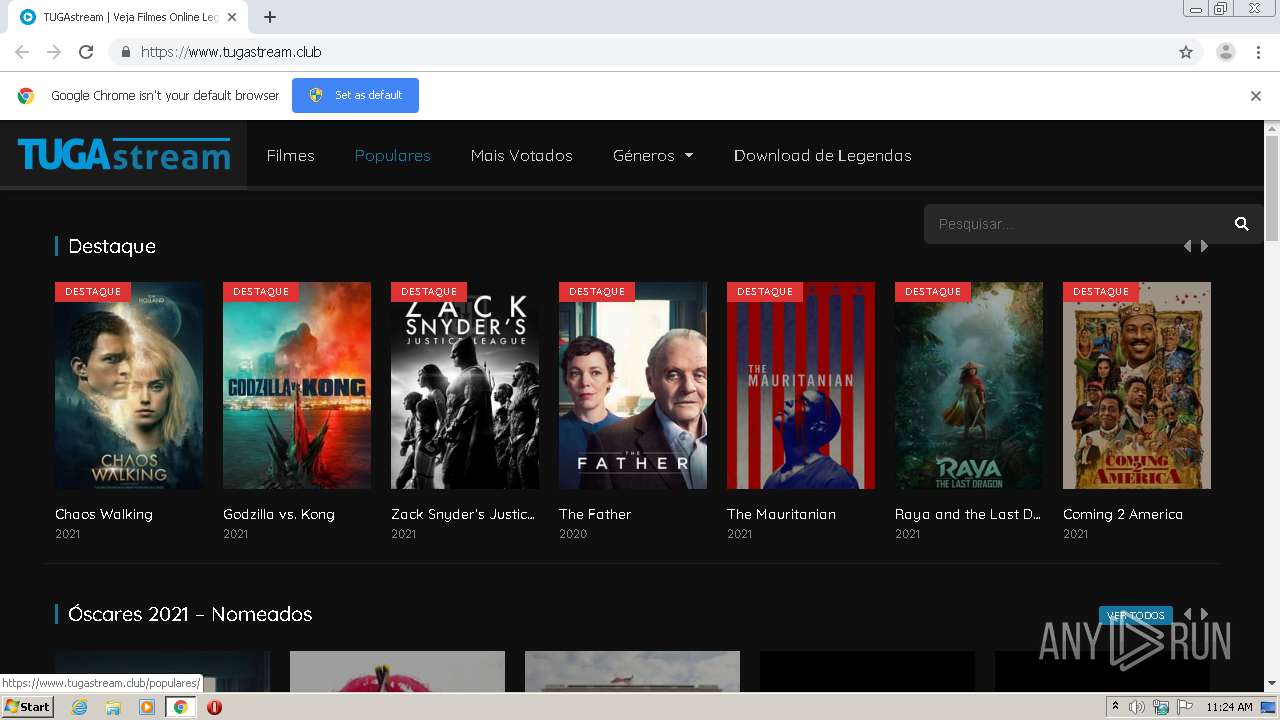Click Óscares carousel next arrow
The image size is (1280, 720).
pos(1204,614)
